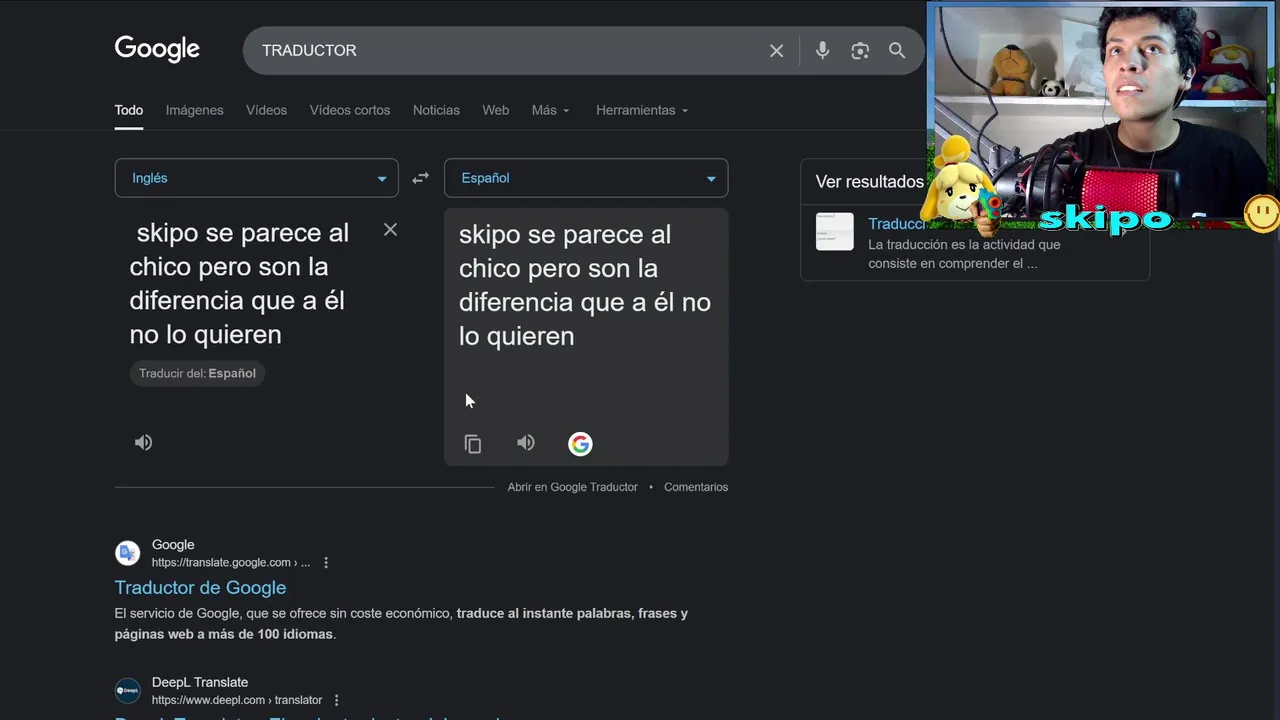The image size is (1280, 720).
Task: Select the Todo tab
Action: (x=129, y=110)
